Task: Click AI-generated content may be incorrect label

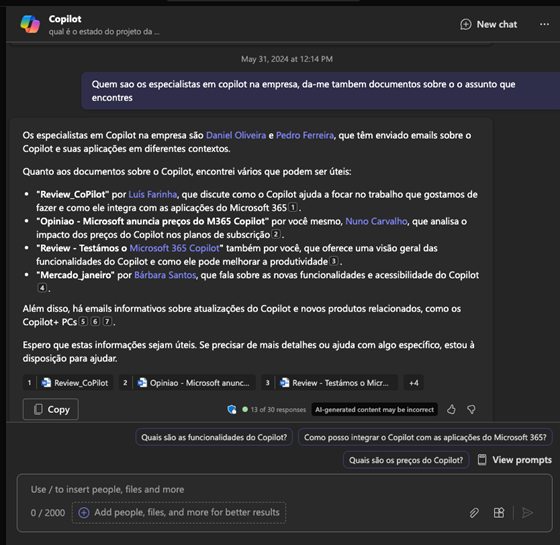Action: coord(374,410)
